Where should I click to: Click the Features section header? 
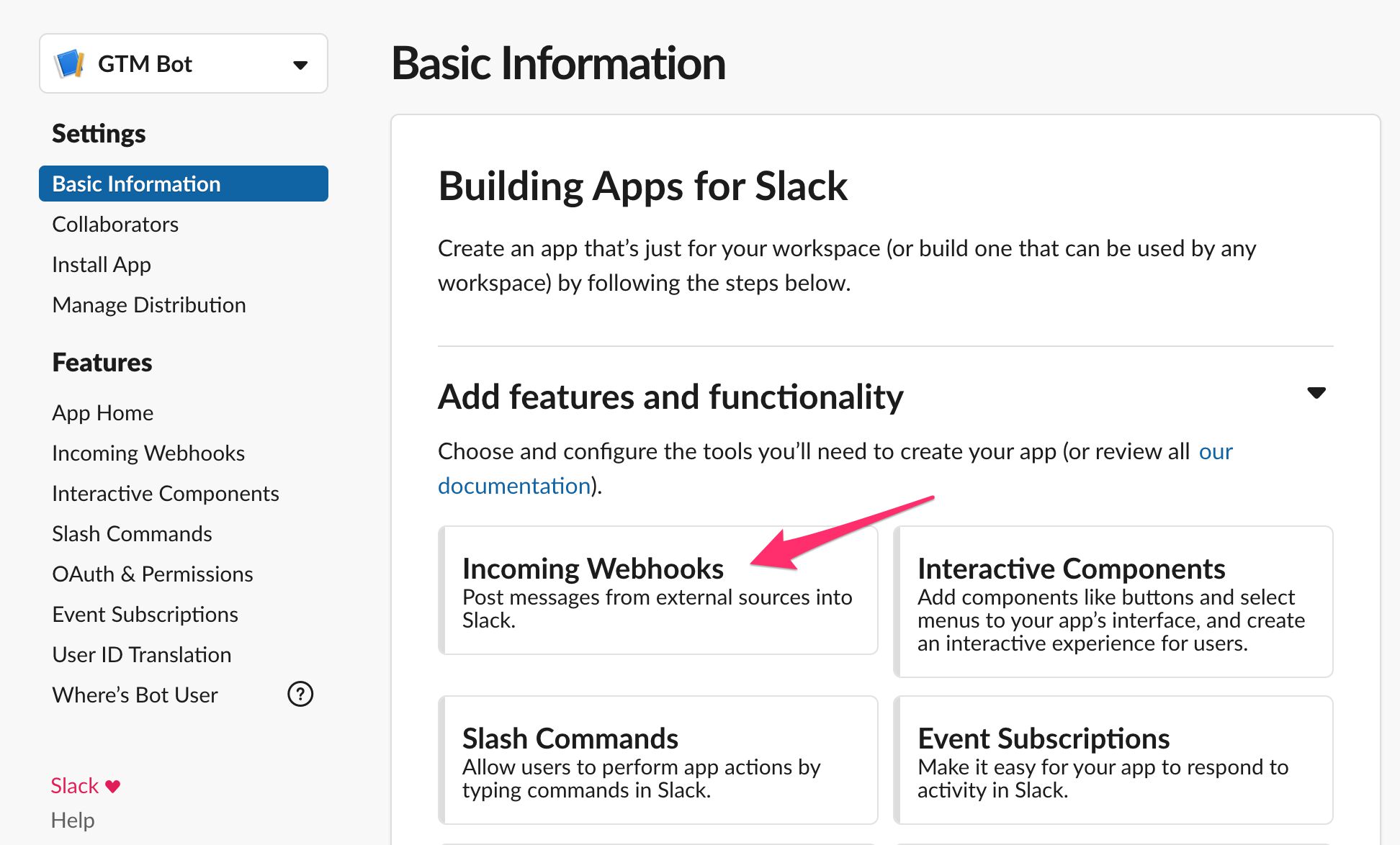tap(102, 362)
